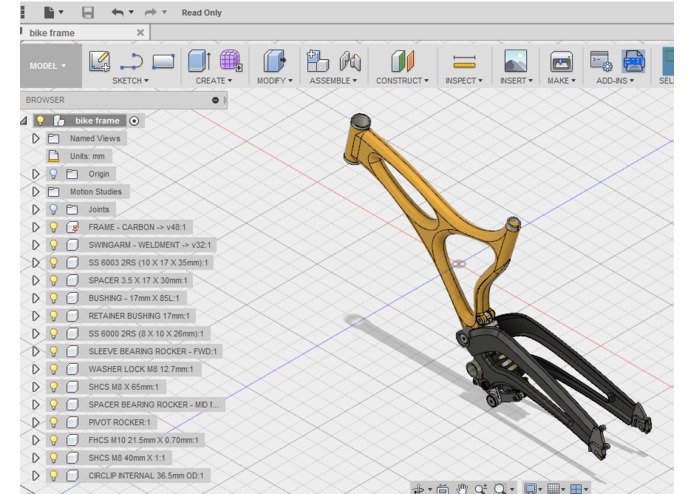Select the Line sketch tool

click(131, 61)
